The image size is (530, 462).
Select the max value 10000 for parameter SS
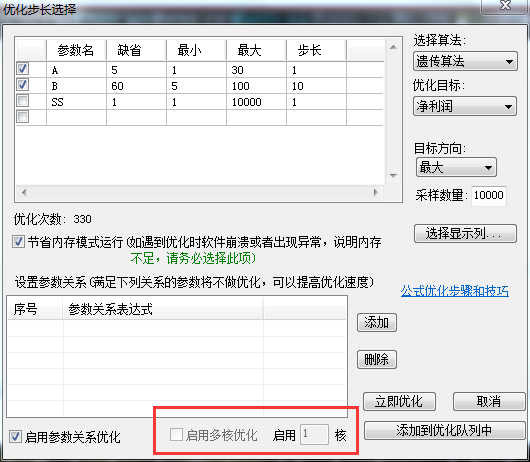point(256,102)
